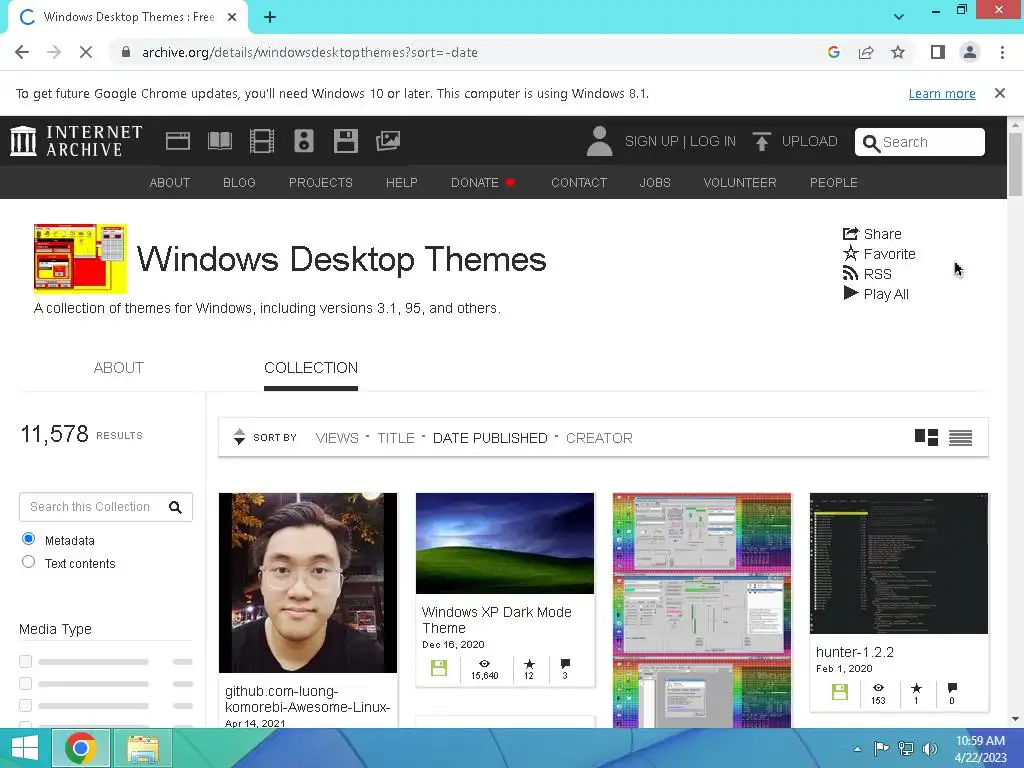Viewport: 1024px width, 768px height.
Task: Click the LOG IN link
Action: (x=712, y=141)
